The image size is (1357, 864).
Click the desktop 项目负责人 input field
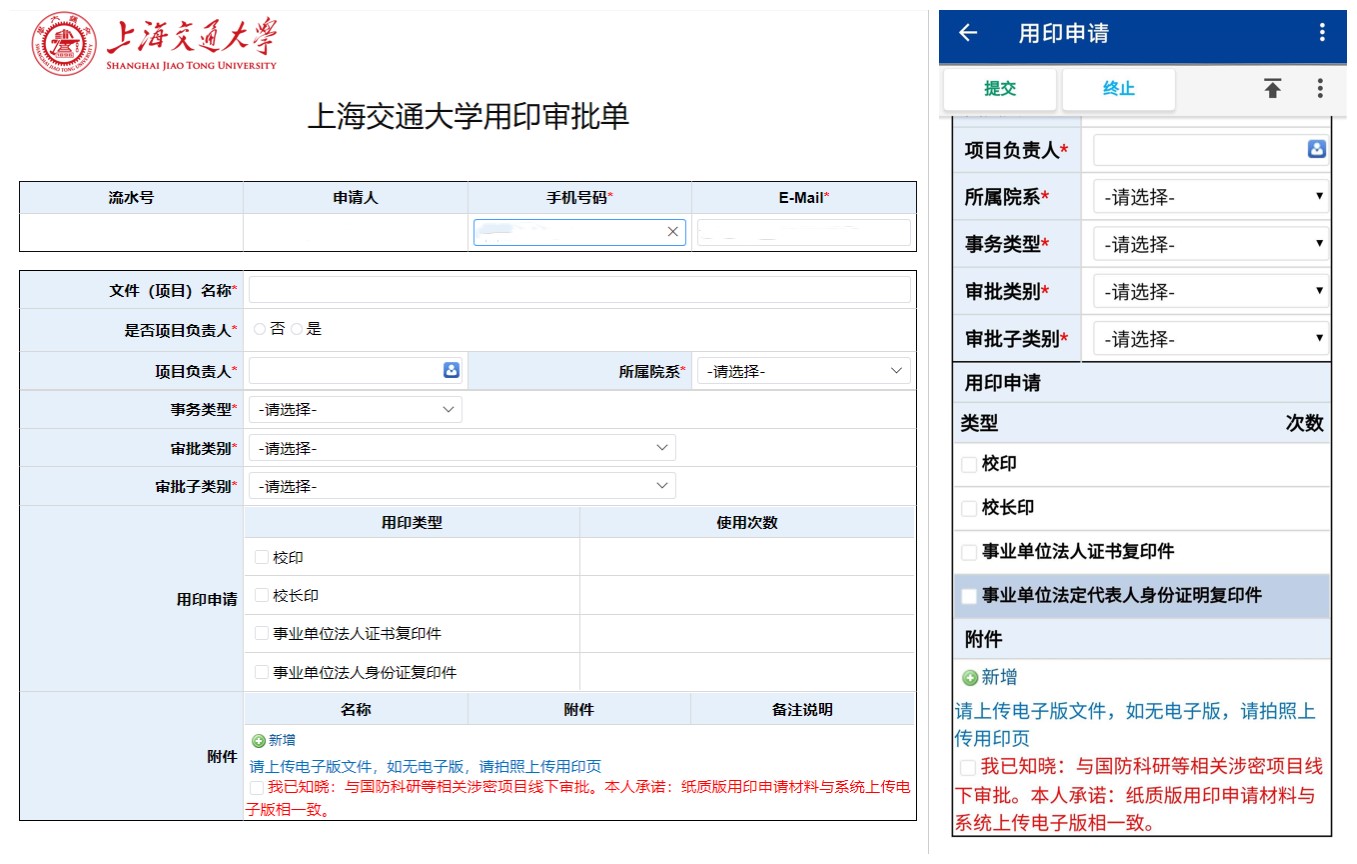pos(355,371)
